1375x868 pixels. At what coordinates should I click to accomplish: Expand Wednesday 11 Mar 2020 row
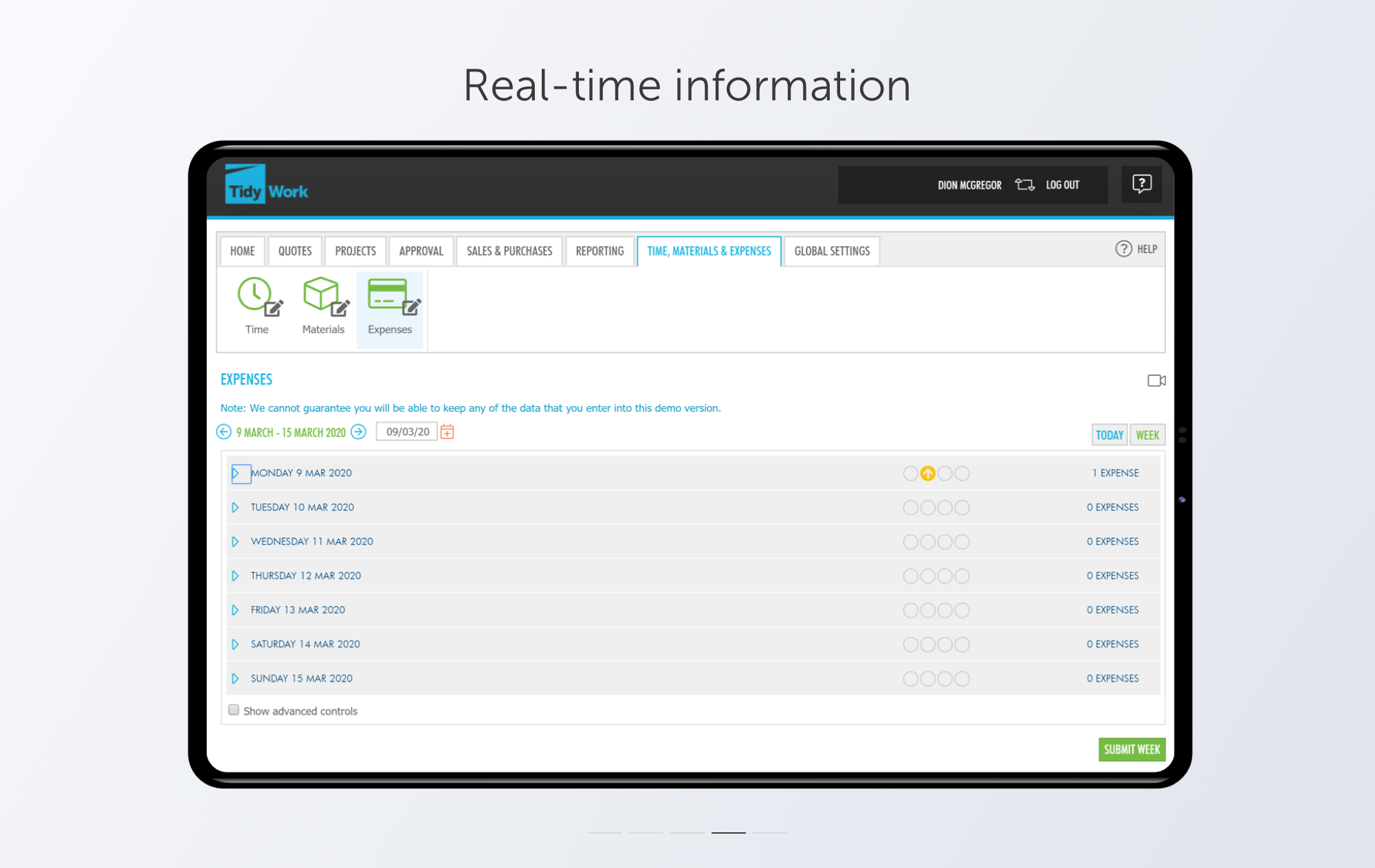[236, 542]
